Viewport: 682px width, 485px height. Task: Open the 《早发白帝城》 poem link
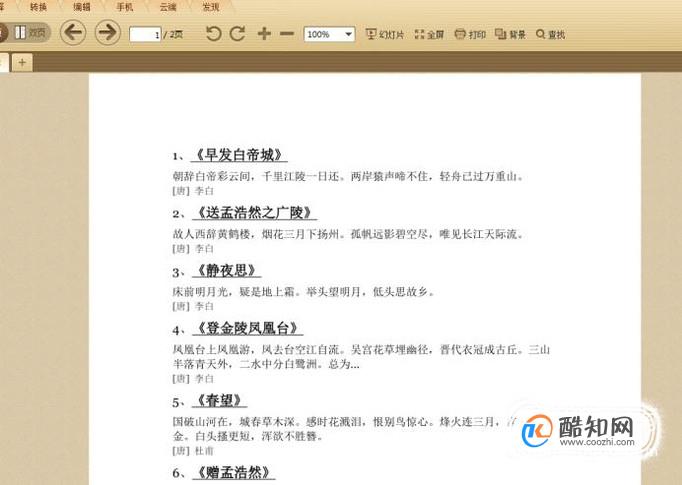[x=239, y=155]
